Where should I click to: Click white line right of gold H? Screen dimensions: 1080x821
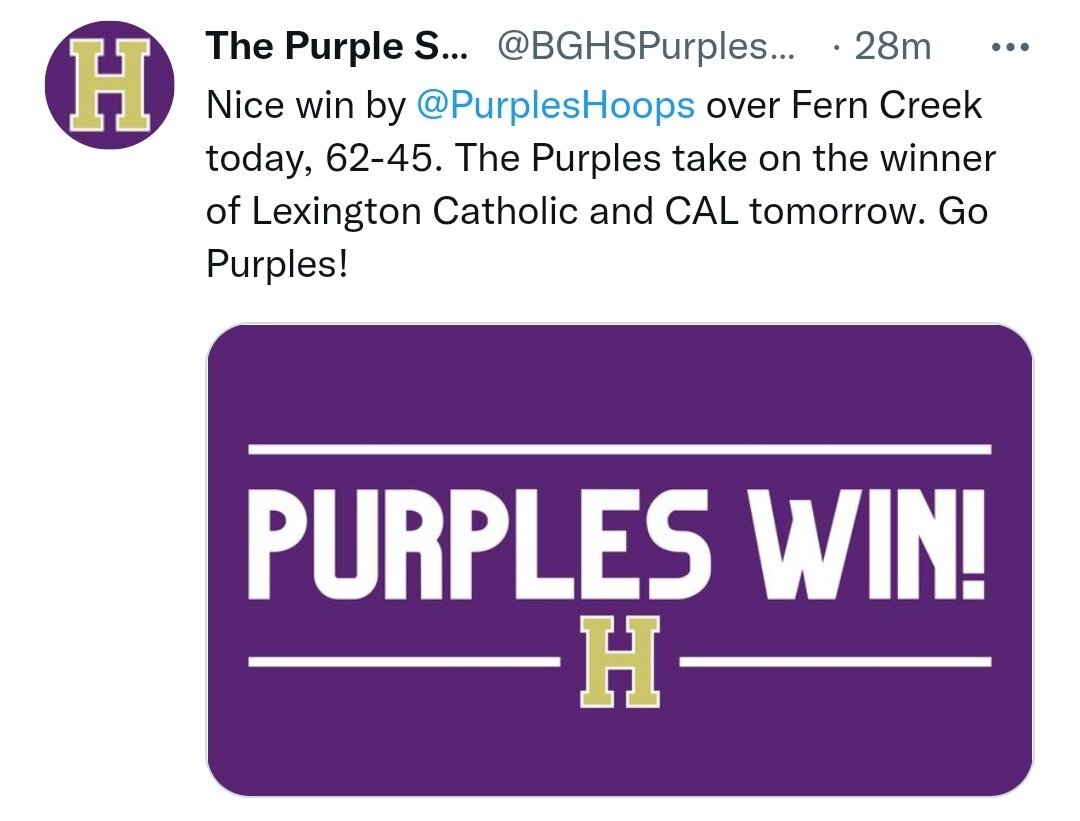click(x=835, y=662)
